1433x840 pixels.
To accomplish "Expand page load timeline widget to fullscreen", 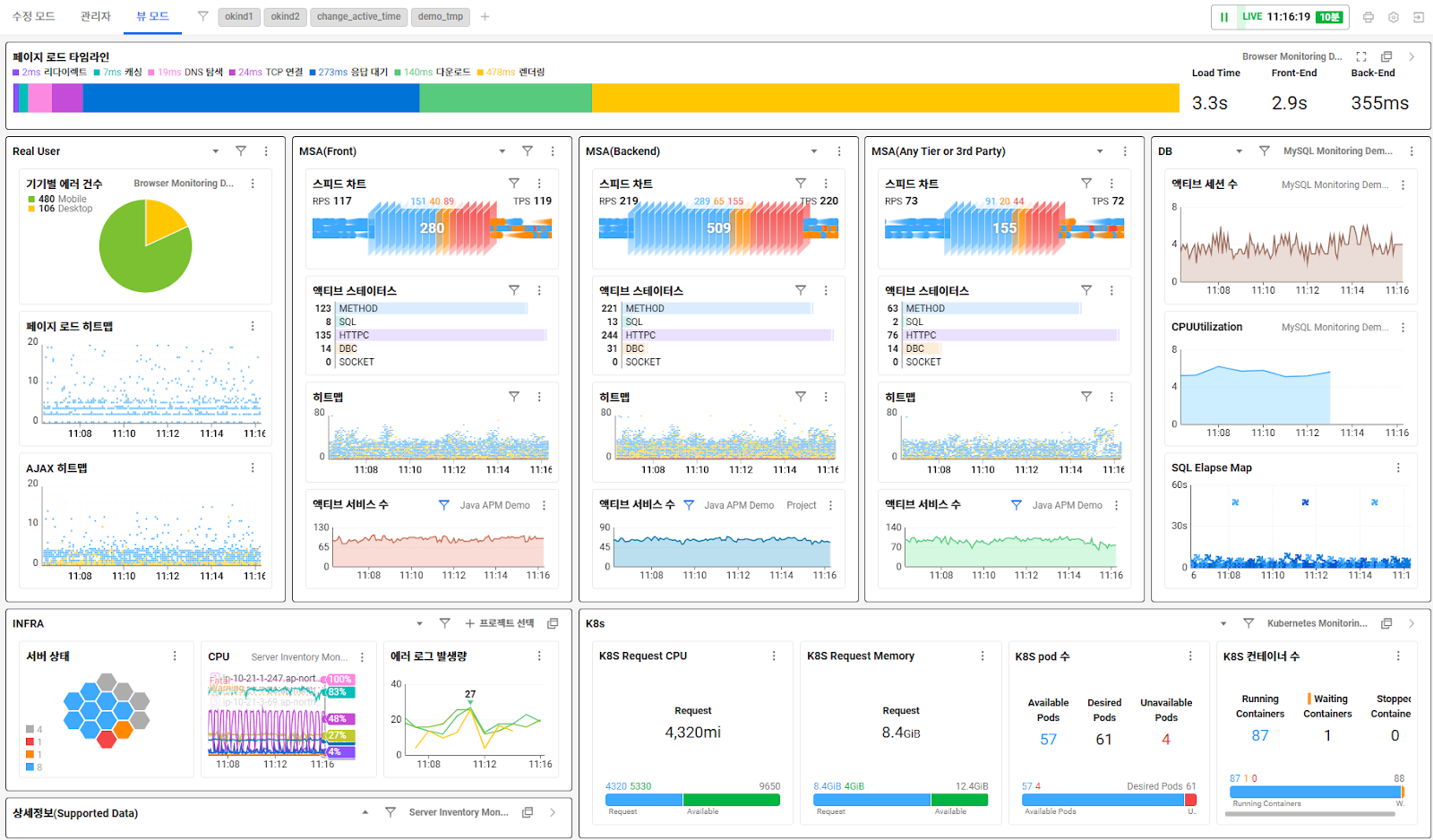I will pyautogui.click(x=1361, y=56).
